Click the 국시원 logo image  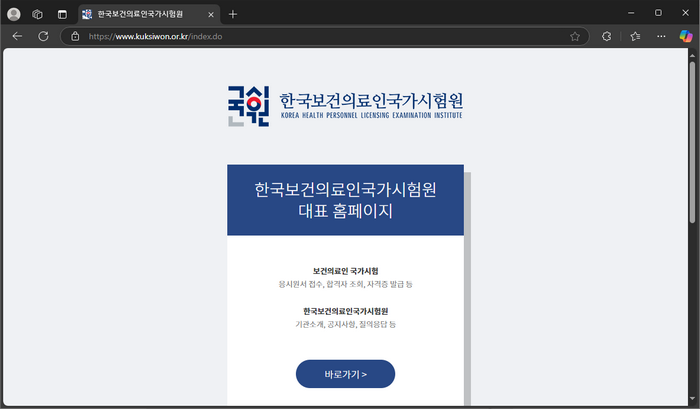point(249,106)
